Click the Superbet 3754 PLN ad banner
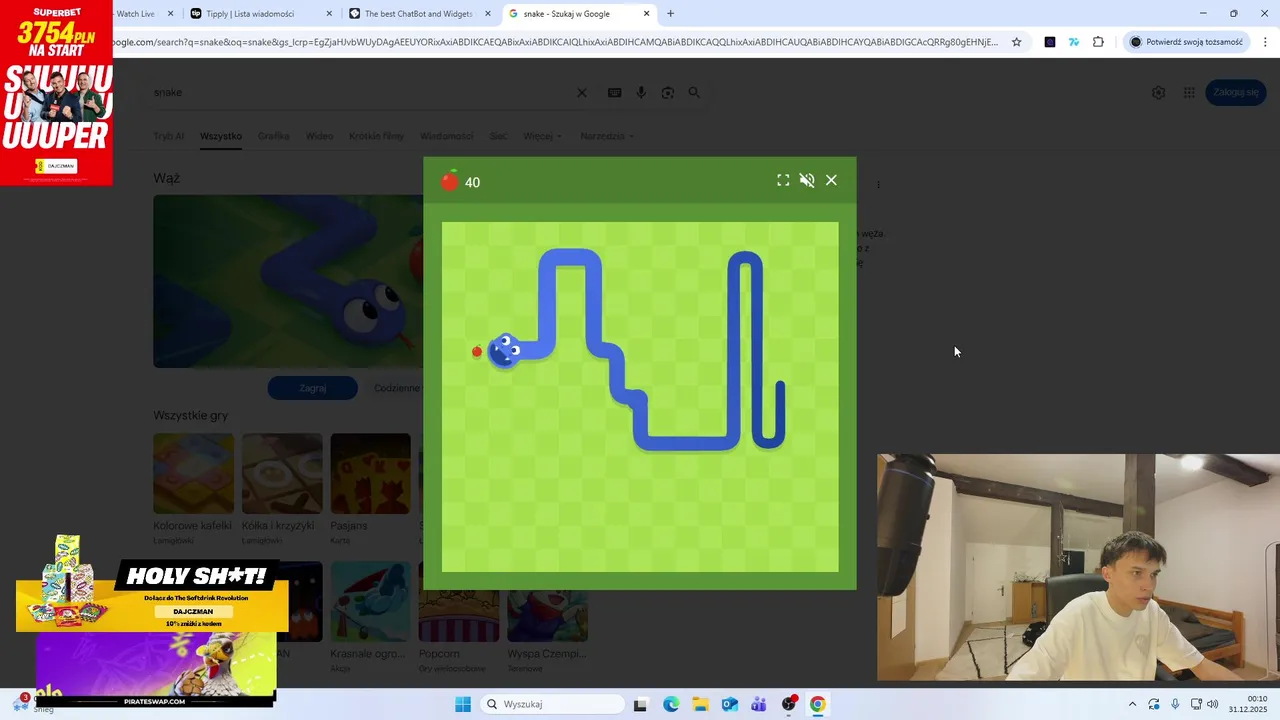The image size is (1280, 720). click(x=56, y=93)
